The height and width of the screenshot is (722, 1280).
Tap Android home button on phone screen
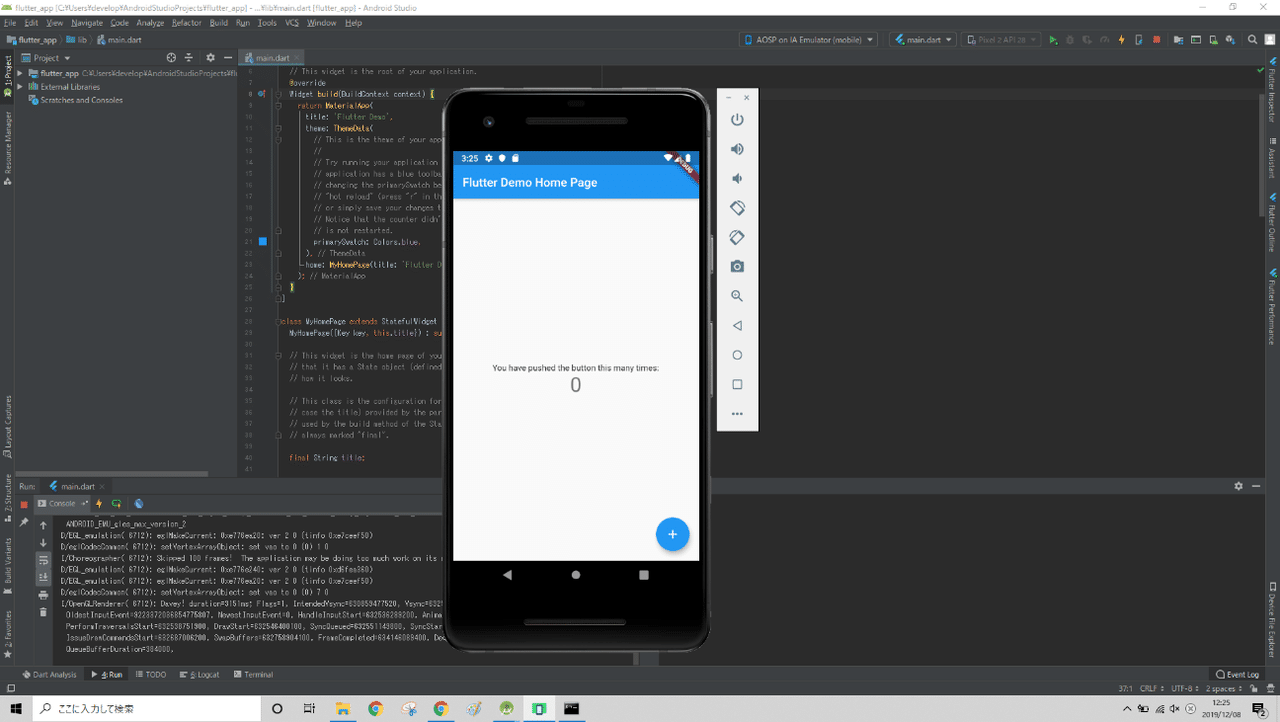click(x=575, y=575)
